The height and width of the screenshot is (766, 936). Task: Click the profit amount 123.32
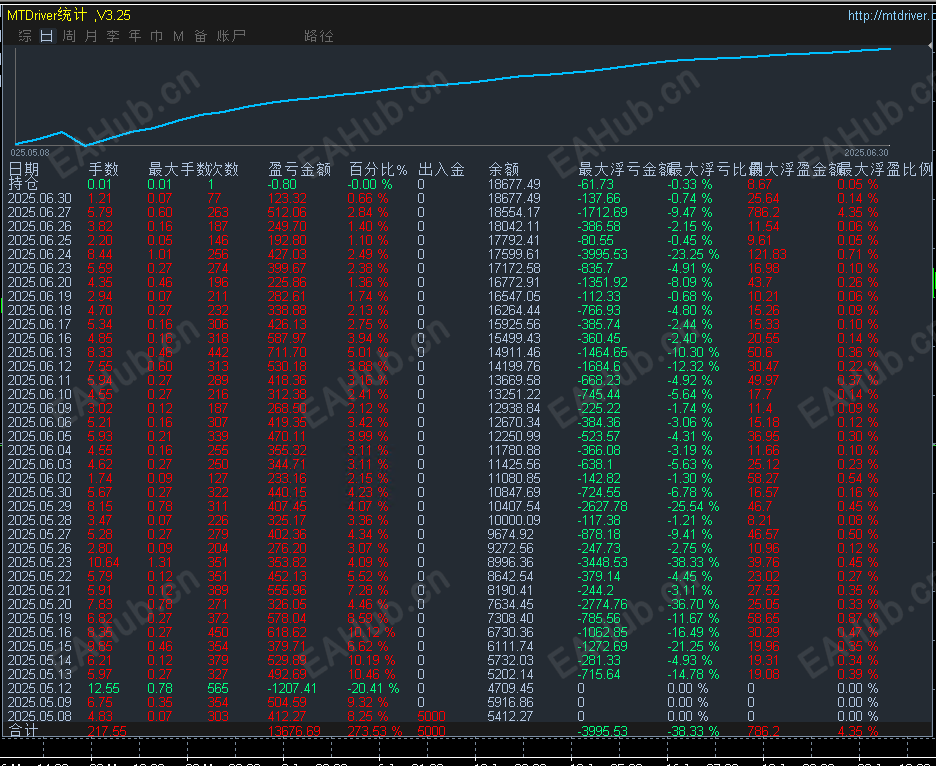[x=287, y=198]
